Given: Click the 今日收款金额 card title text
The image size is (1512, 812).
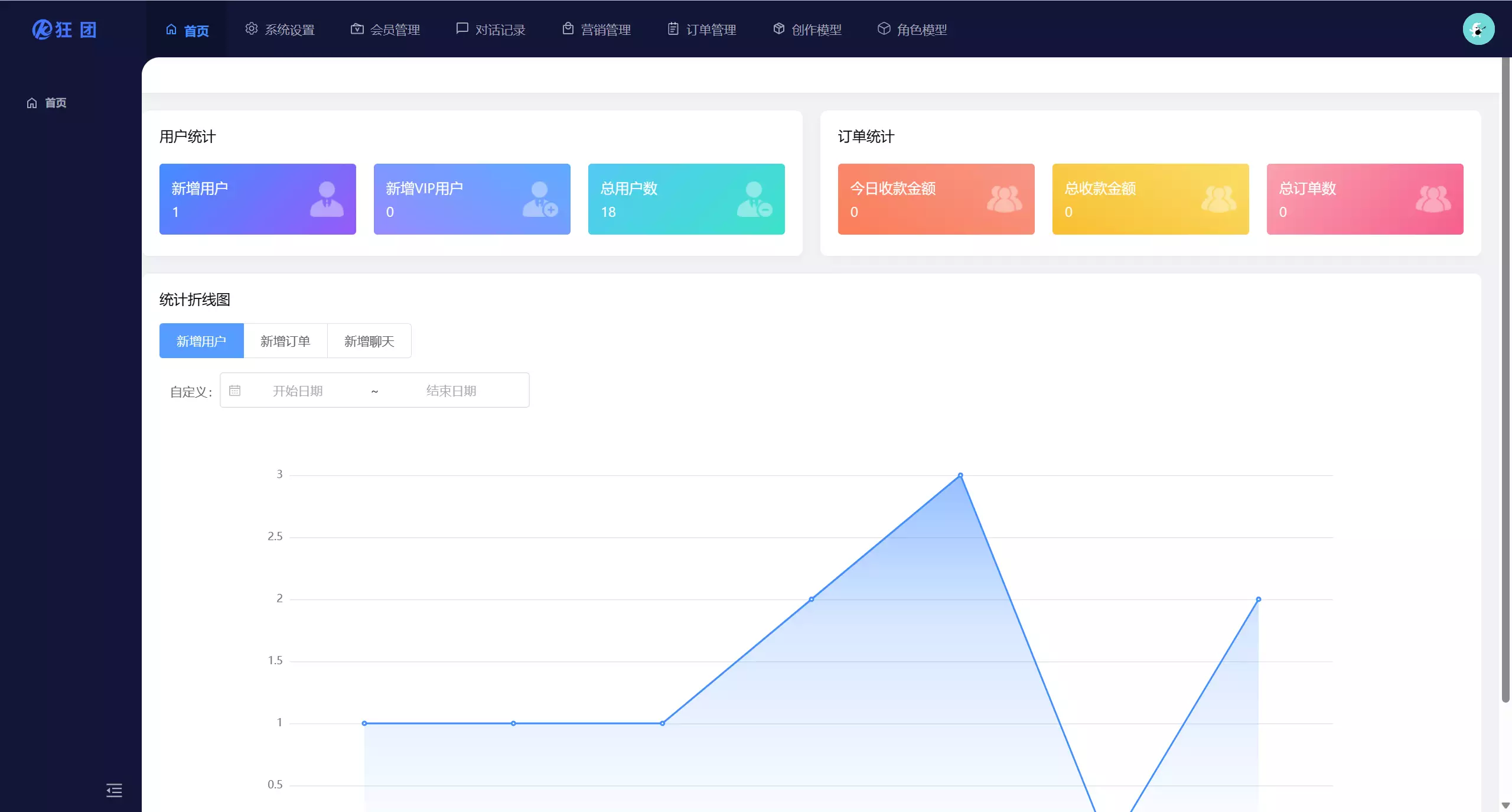Looking at the screenshot, I should [893, 189].
